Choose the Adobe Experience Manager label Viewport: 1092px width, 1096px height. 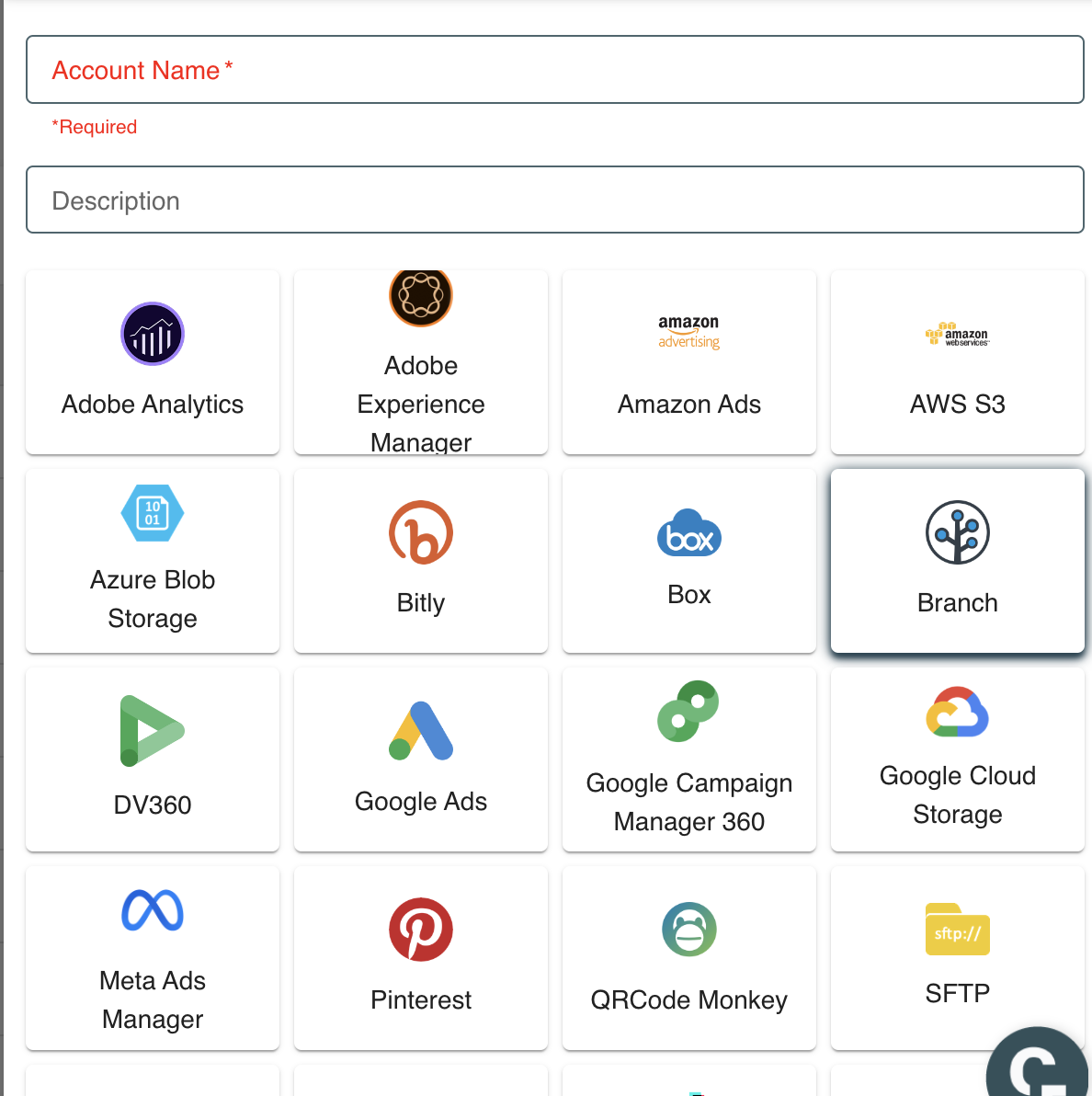coord(421,404)
